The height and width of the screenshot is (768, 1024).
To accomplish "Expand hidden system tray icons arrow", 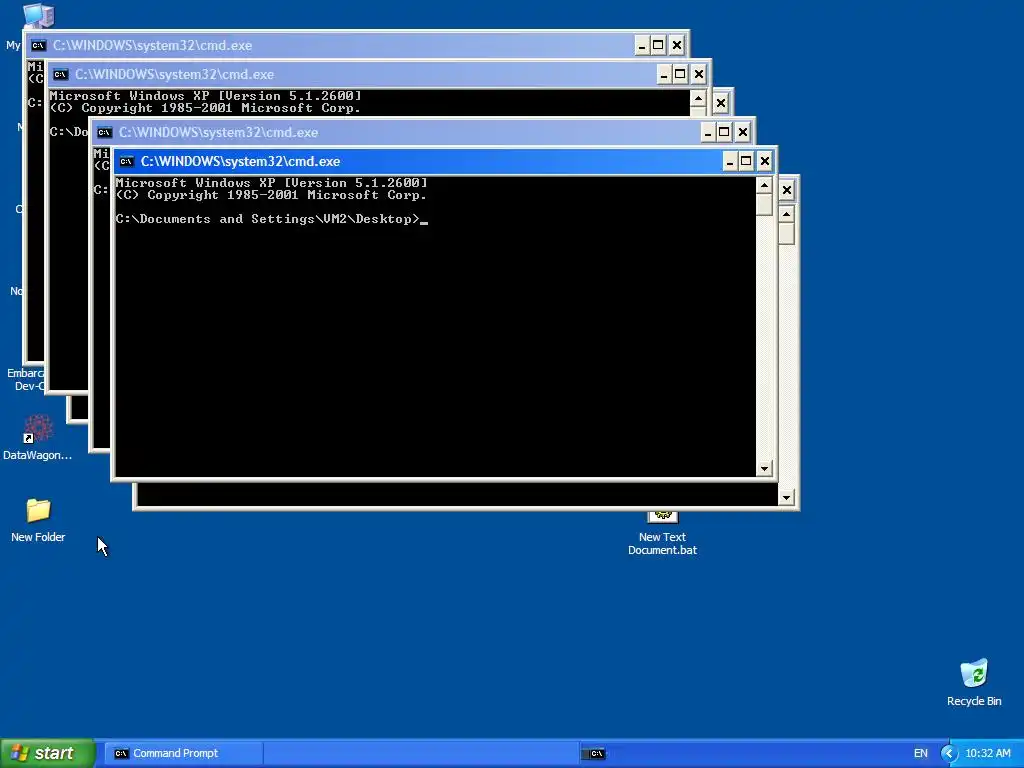I will point(950,753).
